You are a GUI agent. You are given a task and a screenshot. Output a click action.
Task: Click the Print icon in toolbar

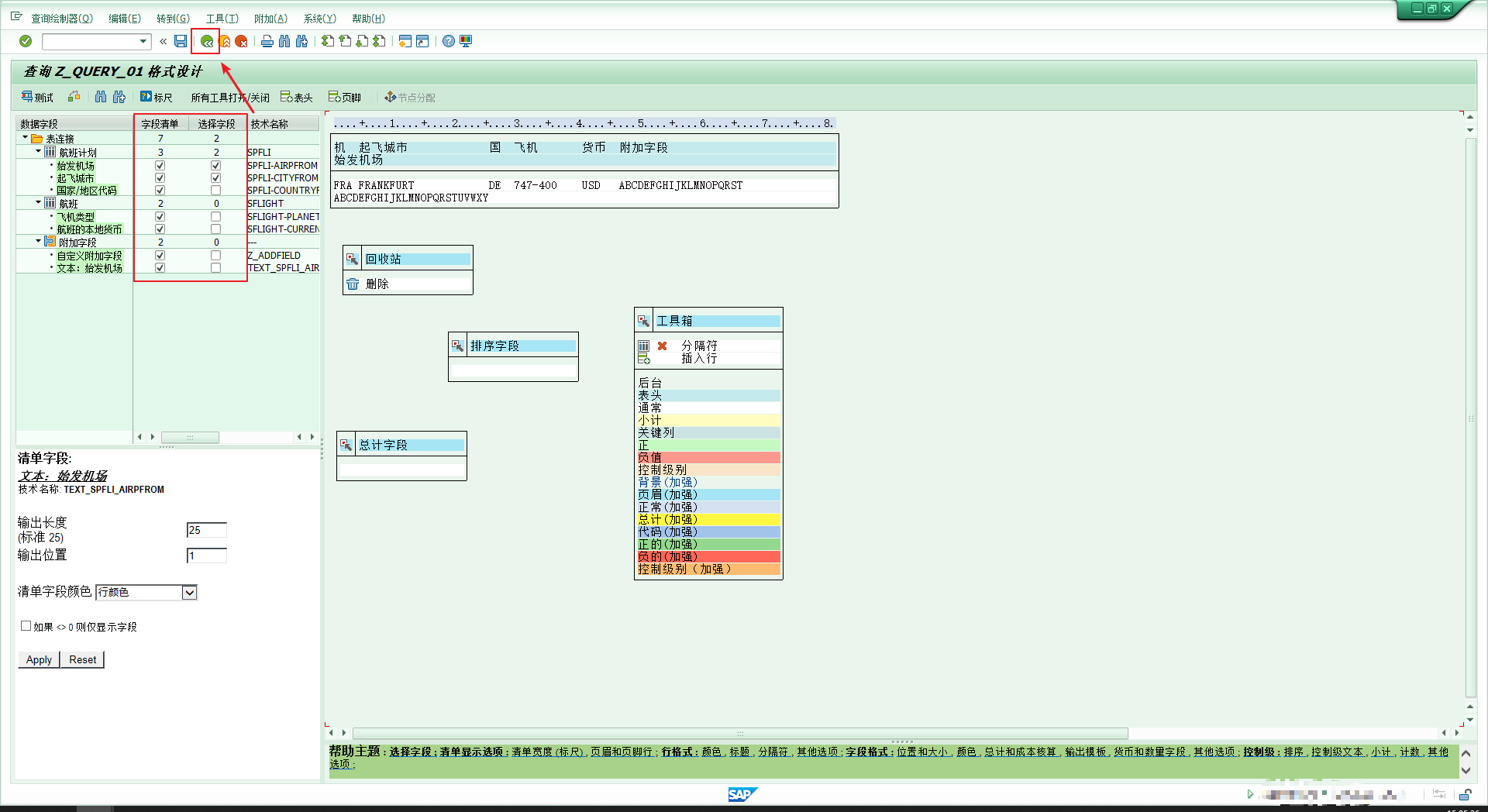(x=267, y=42)
